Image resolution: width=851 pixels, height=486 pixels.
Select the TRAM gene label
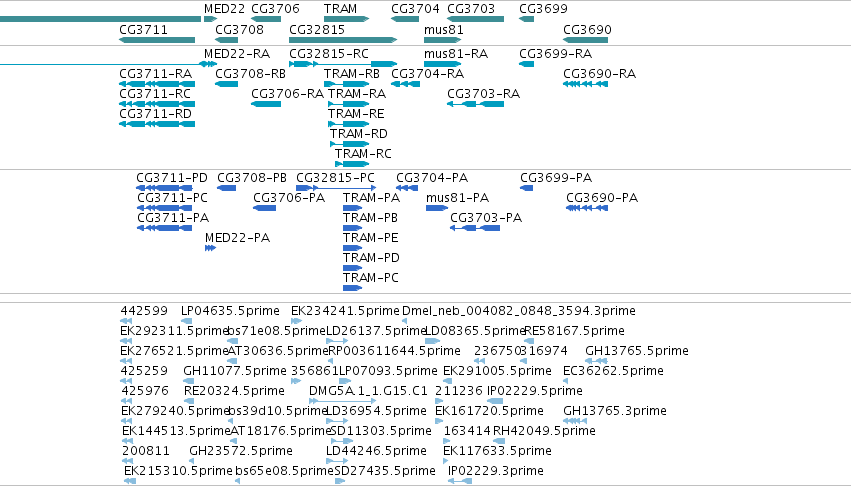340,9
